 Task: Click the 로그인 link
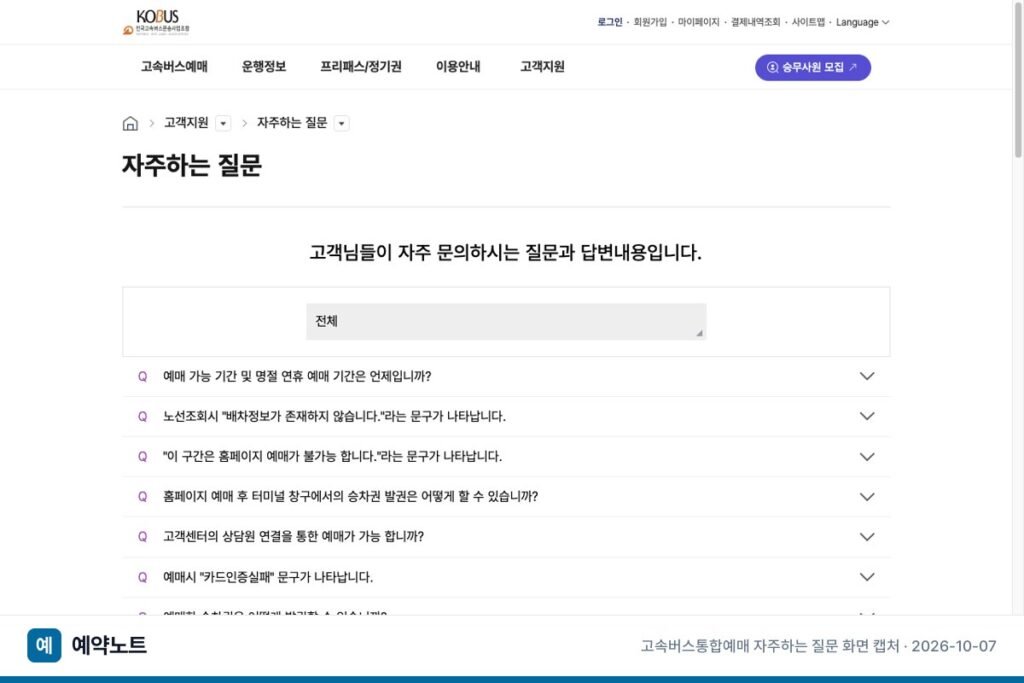[x=610, y=22]
